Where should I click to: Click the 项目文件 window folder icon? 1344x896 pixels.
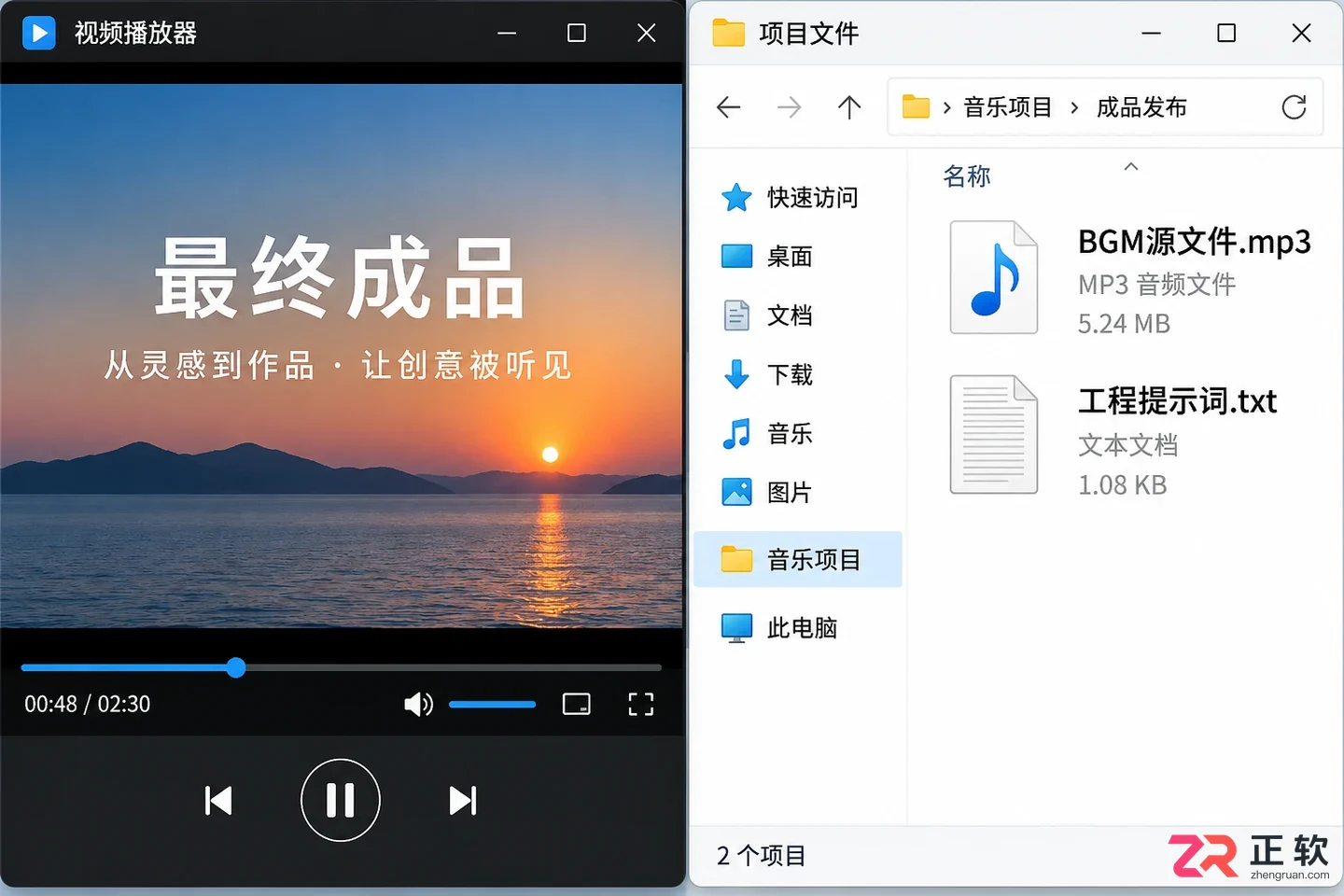729,33
